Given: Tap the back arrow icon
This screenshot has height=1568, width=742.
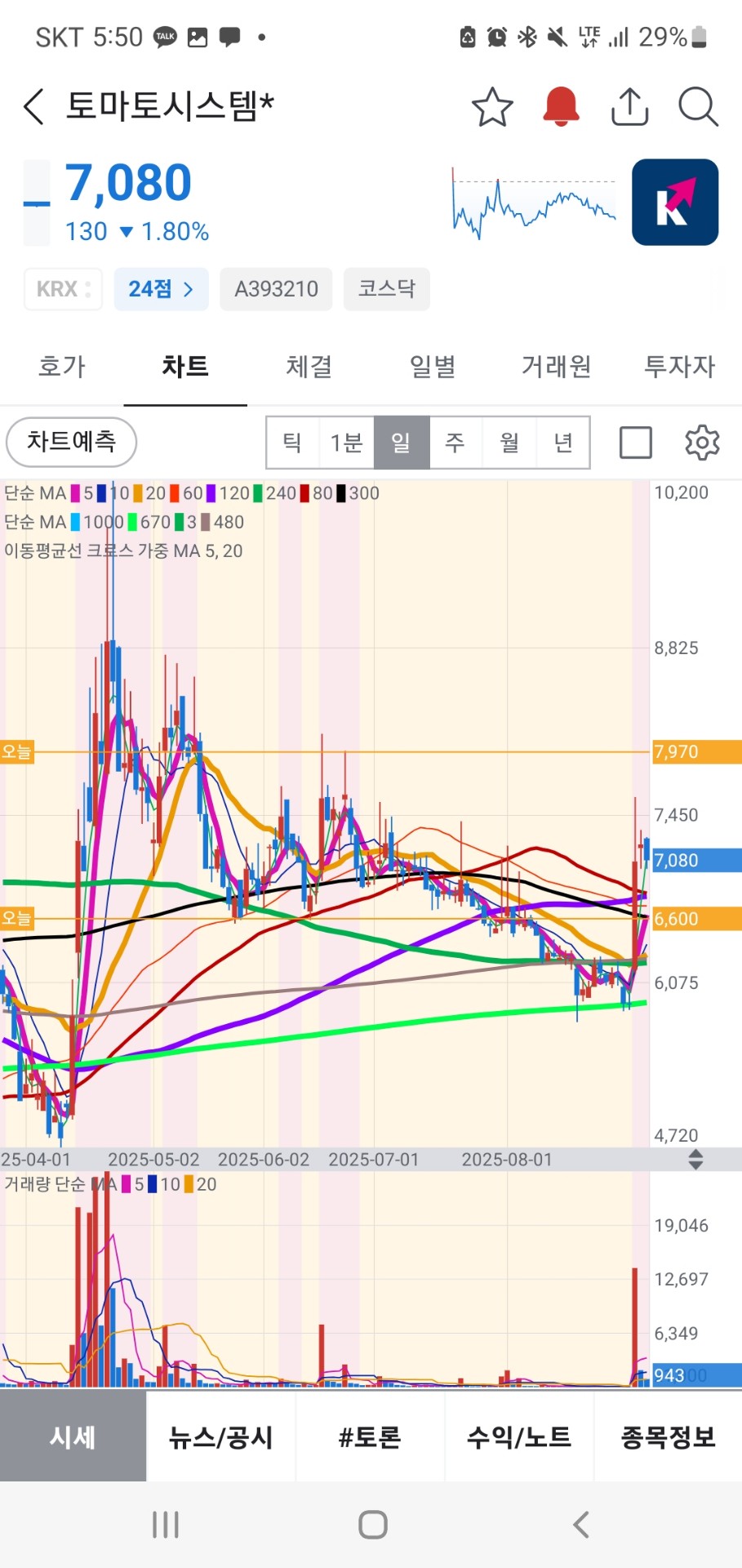Looking at the screenshot, I should [x=34, y=107].
